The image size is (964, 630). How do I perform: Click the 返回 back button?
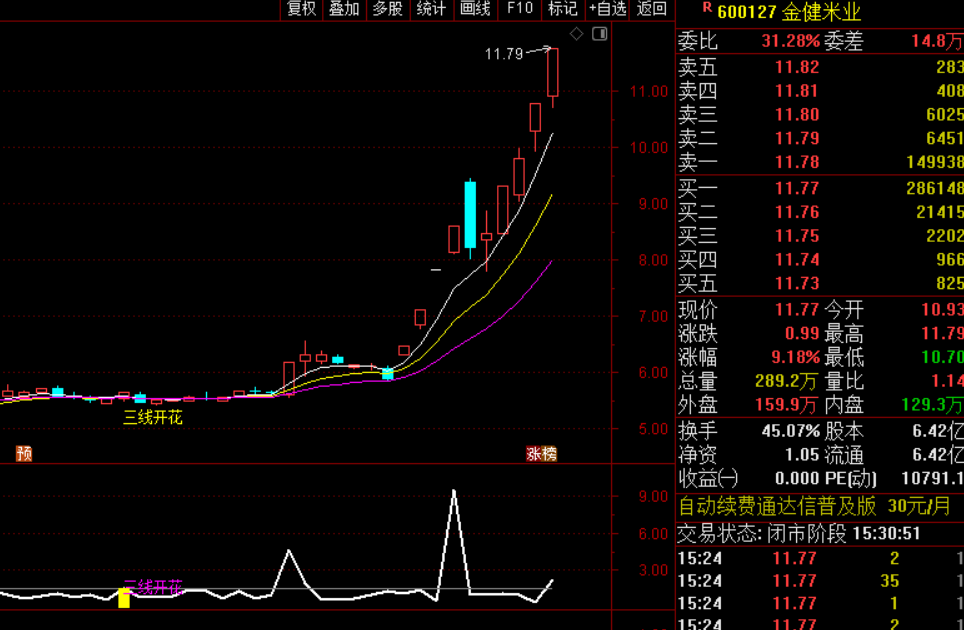pos(652,9)
